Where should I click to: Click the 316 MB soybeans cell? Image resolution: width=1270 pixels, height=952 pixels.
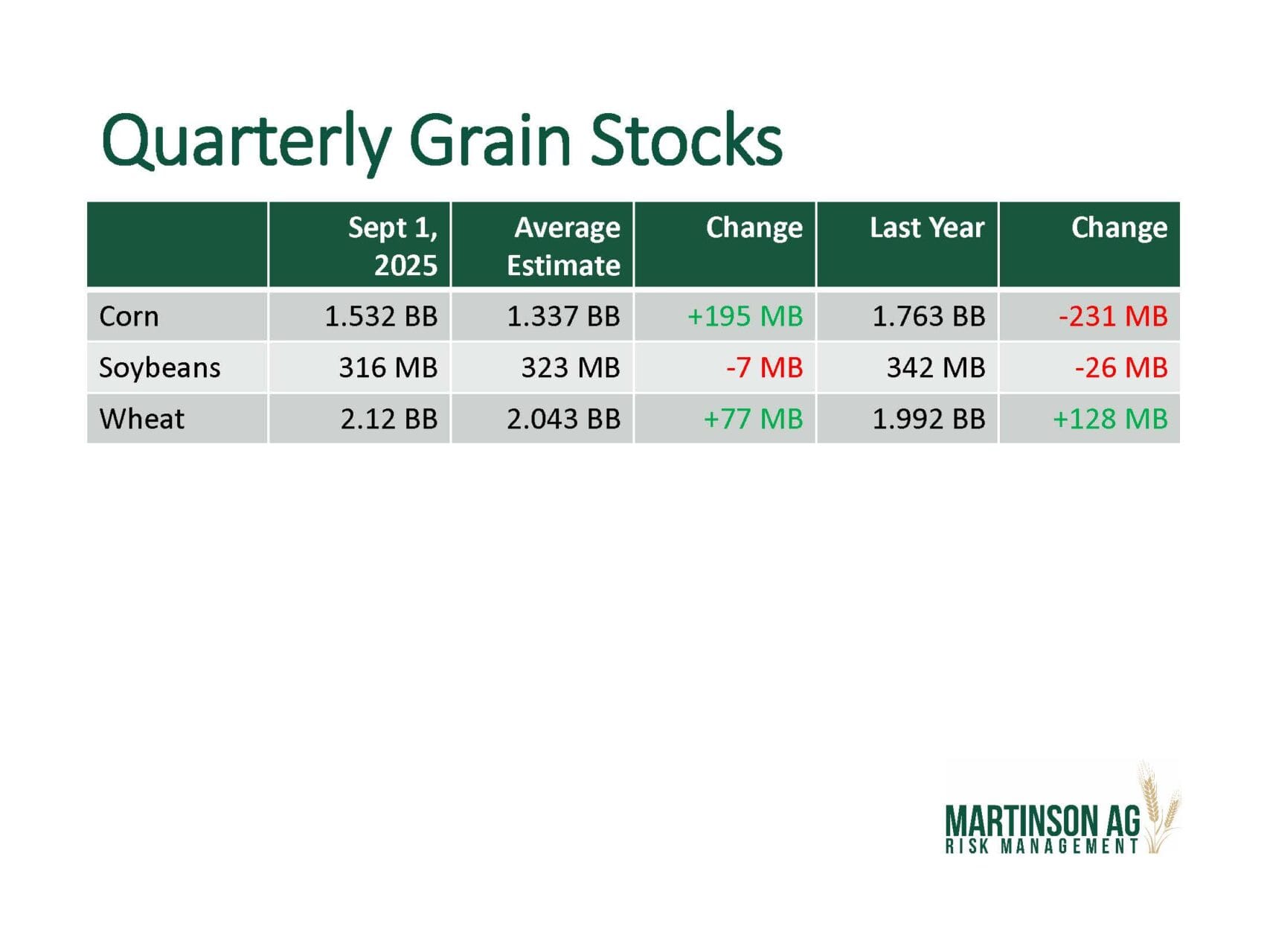[x=388, y=368]
